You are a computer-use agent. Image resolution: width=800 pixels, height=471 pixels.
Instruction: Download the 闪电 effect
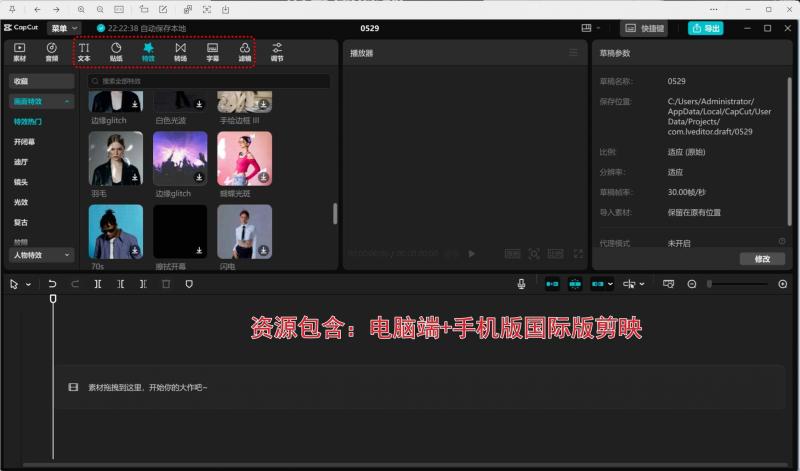tap(263, 251)
